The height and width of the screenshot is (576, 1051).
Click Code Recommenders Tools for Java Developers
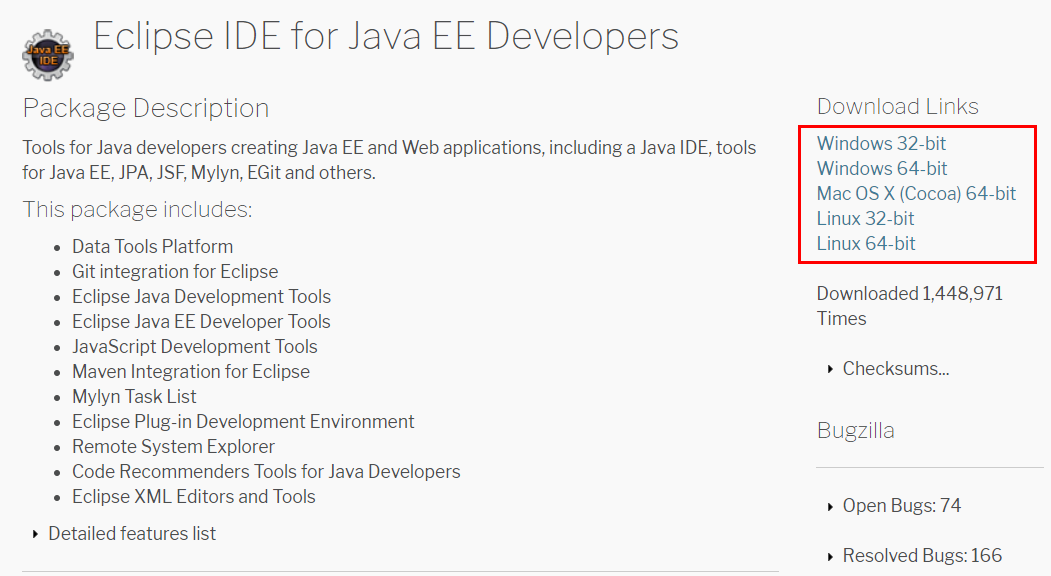[x=266, y=472]
